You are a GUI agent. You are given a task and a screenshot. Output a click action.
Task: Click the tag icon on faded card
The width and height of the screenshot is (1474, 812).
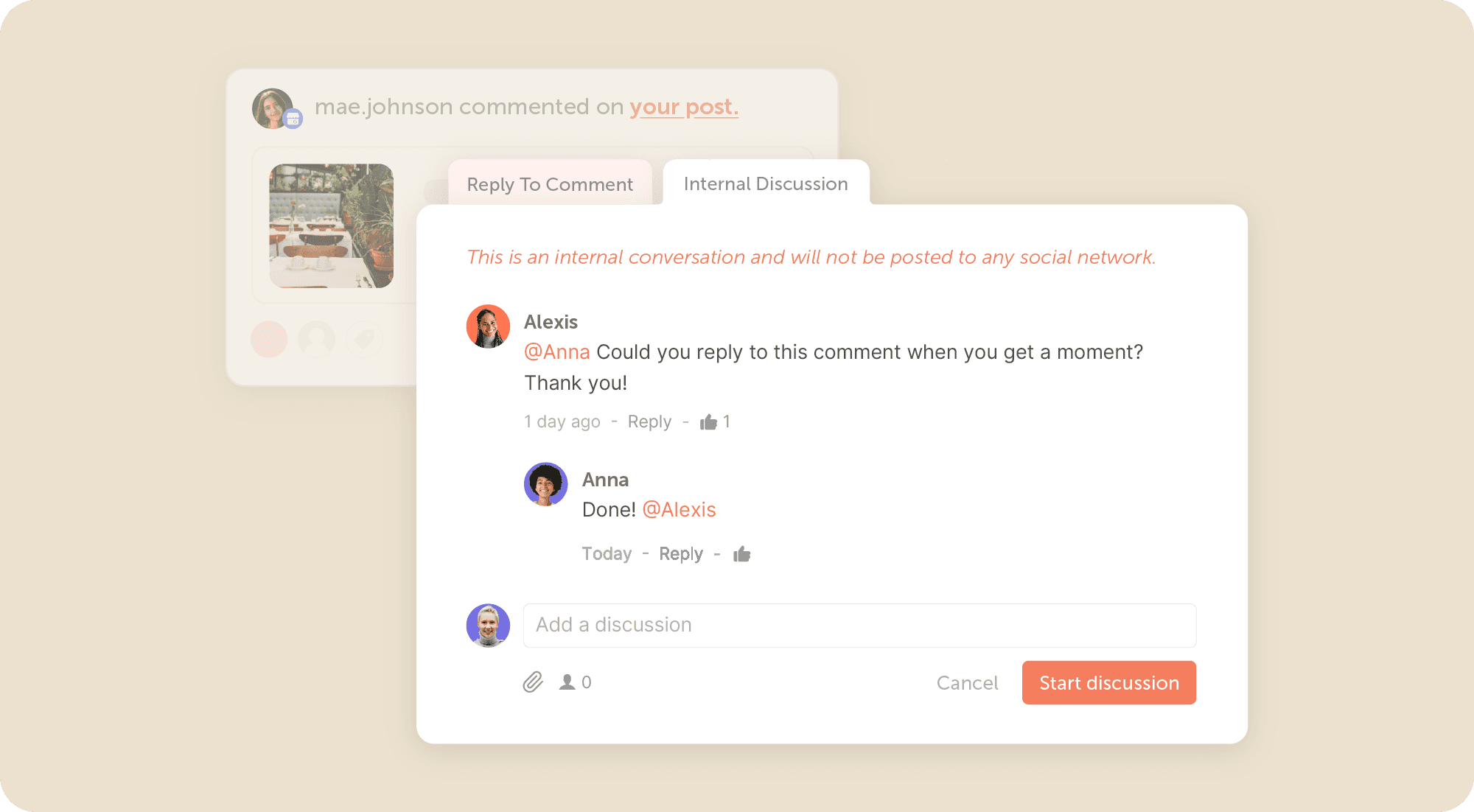coord(364,339)
